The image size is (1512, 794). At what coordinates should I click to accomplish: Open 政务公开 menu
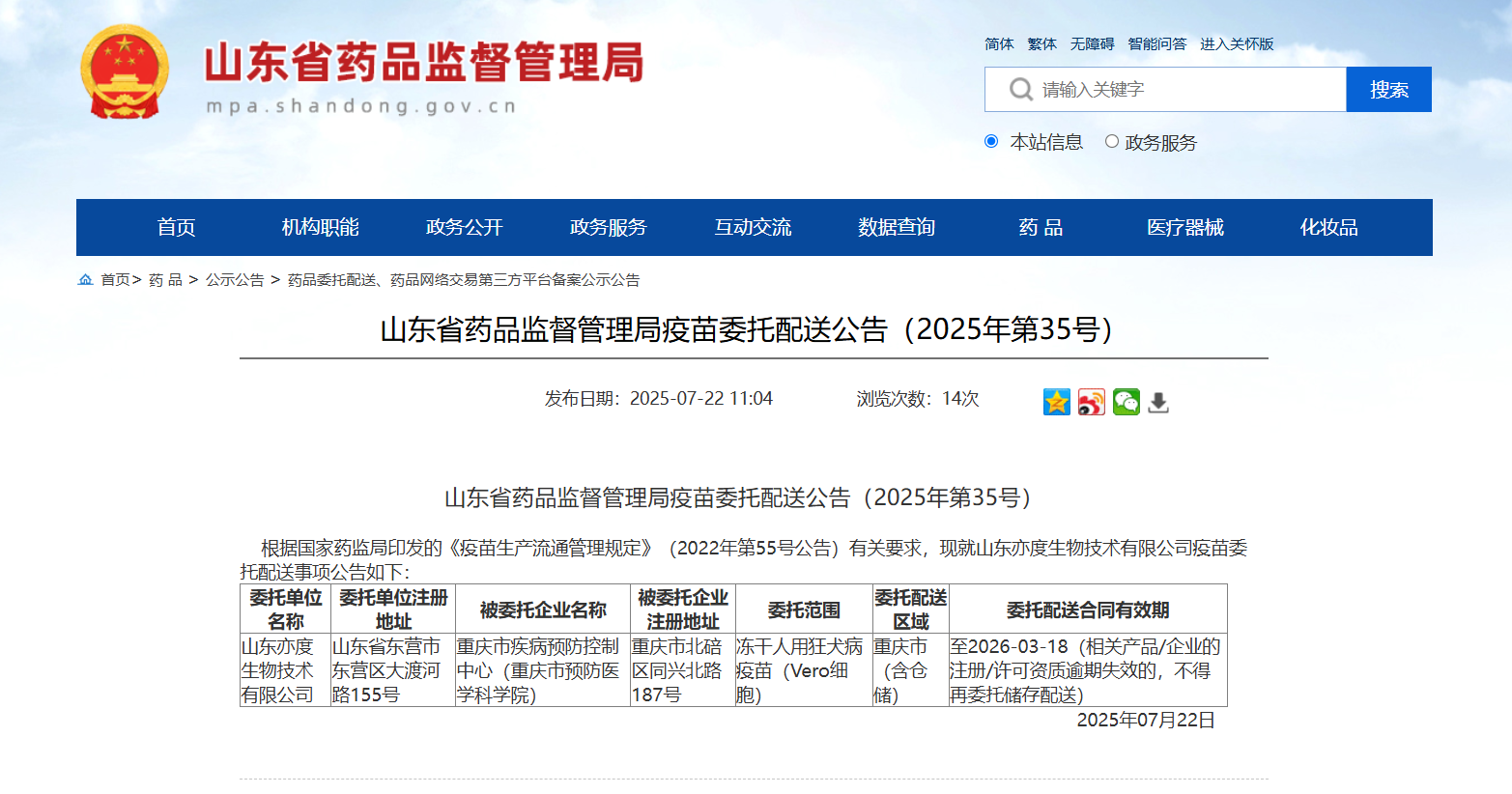pos(465,227)
